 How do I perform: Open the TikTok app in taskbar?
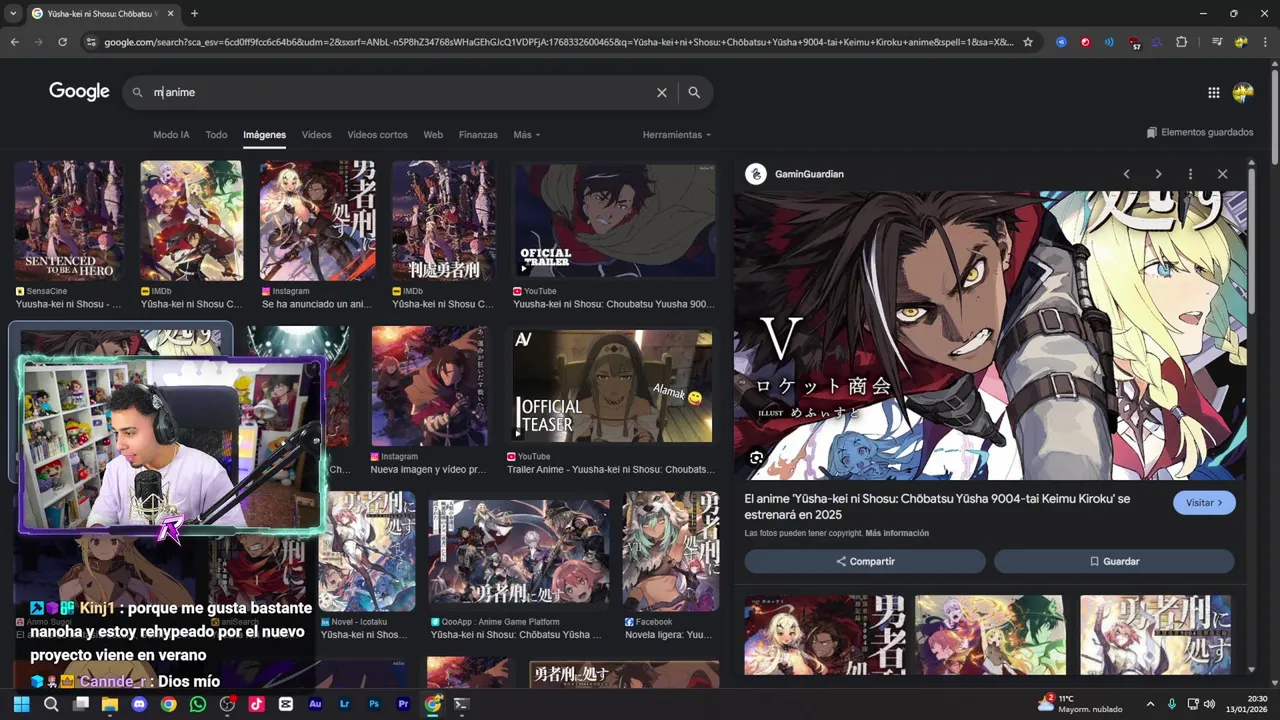pos(257,704)
